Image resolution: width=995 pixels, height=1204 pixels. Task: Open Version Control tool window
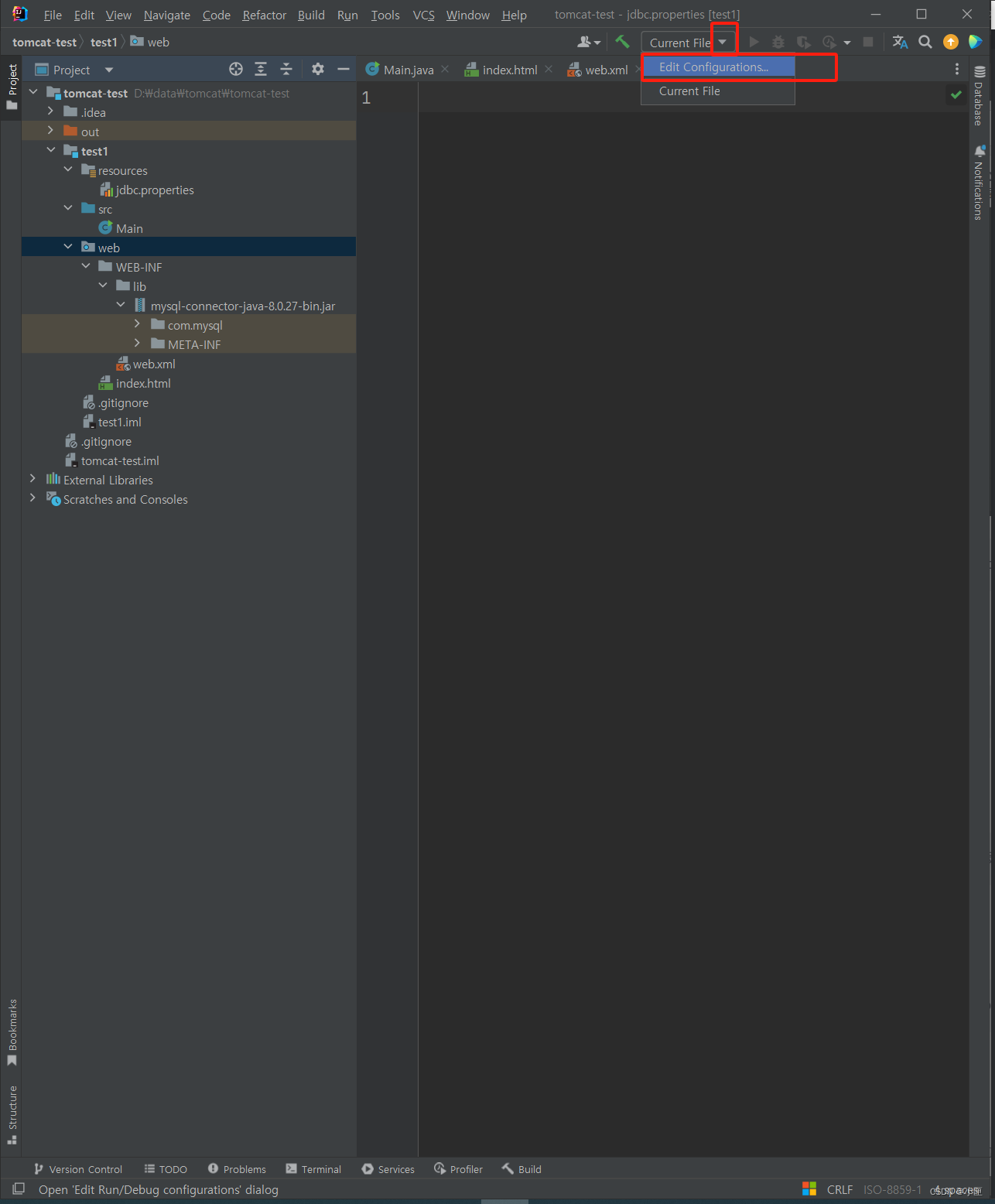[78, 1169]
